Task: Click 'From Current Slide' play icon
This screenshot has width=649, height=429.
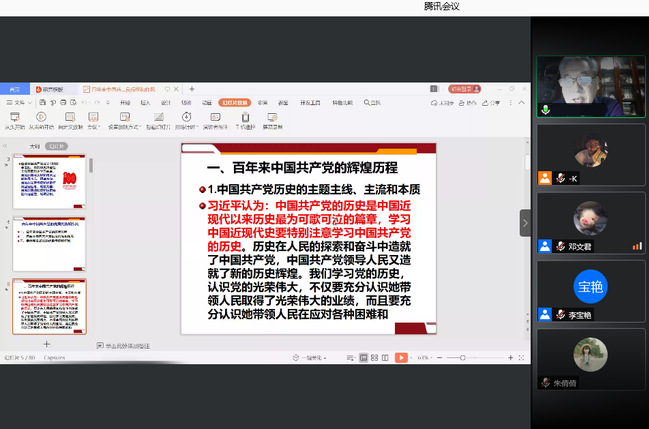Action: click(x=42, y=117)
